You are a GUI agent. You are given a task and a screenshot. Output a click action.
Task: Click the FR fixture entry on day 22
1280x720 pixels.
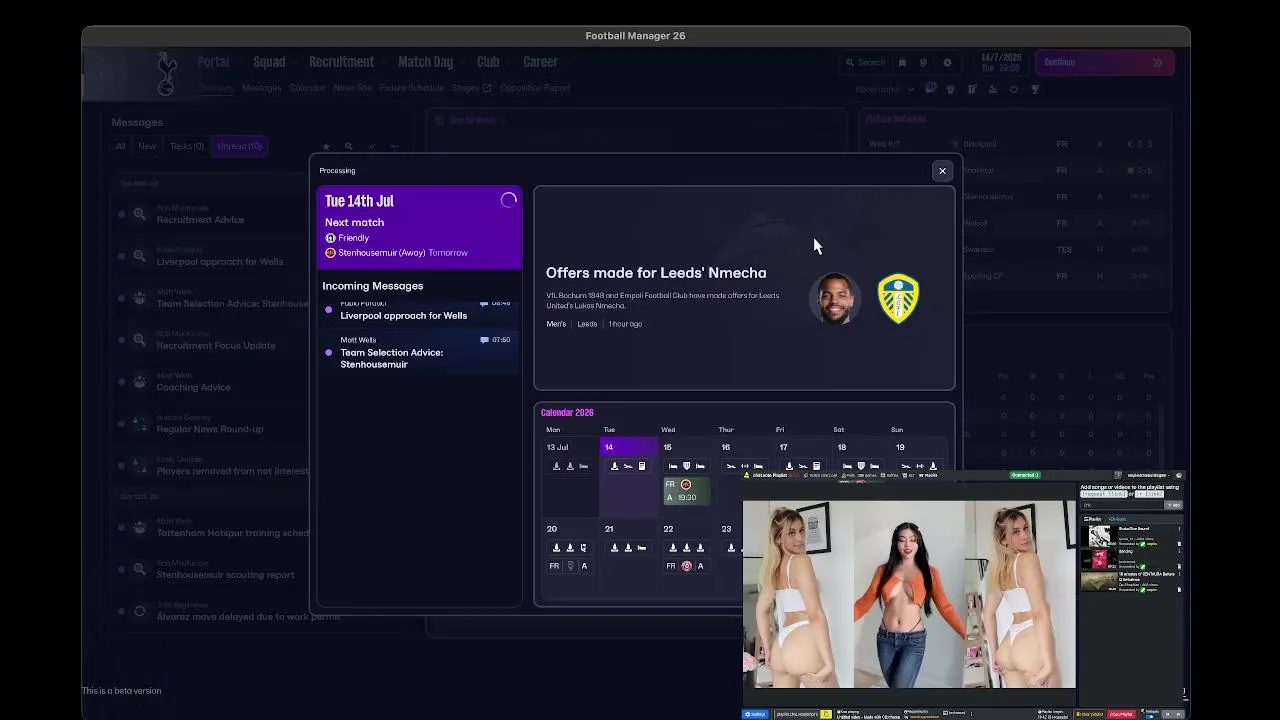(x=686, y=566)
